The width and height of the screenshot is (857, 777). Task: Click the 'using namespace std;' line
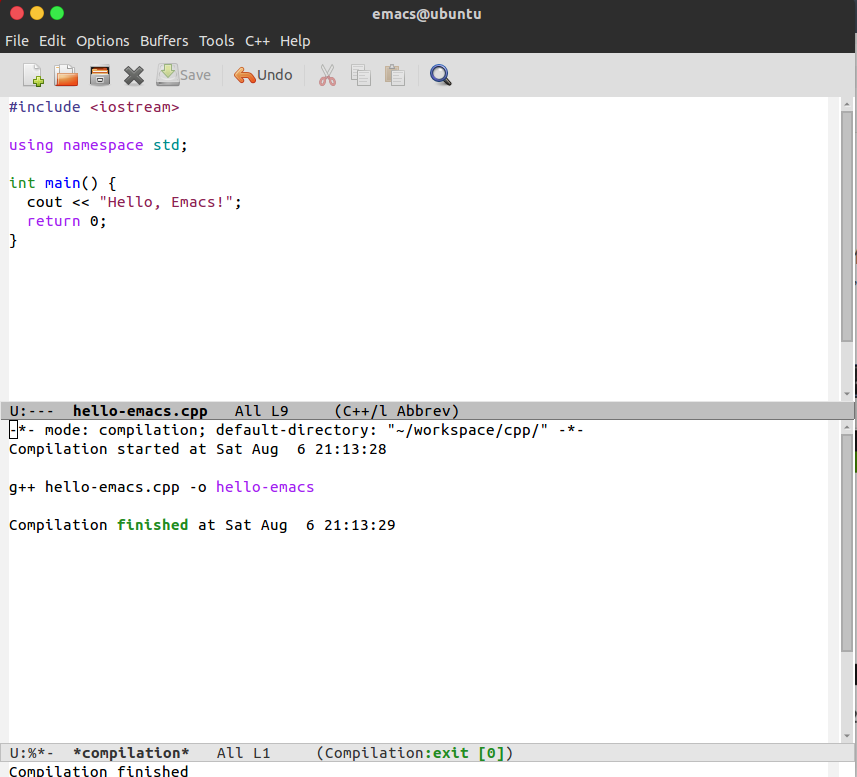point(98,145)
